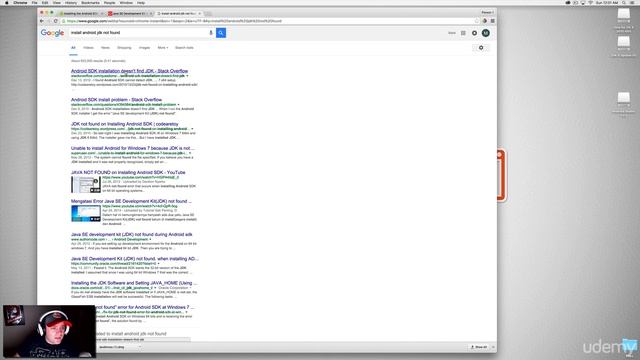Open Mengatasi Error Java SE Development Kit result
Viewport: 640px width, 360px height.
coord(131,201)
